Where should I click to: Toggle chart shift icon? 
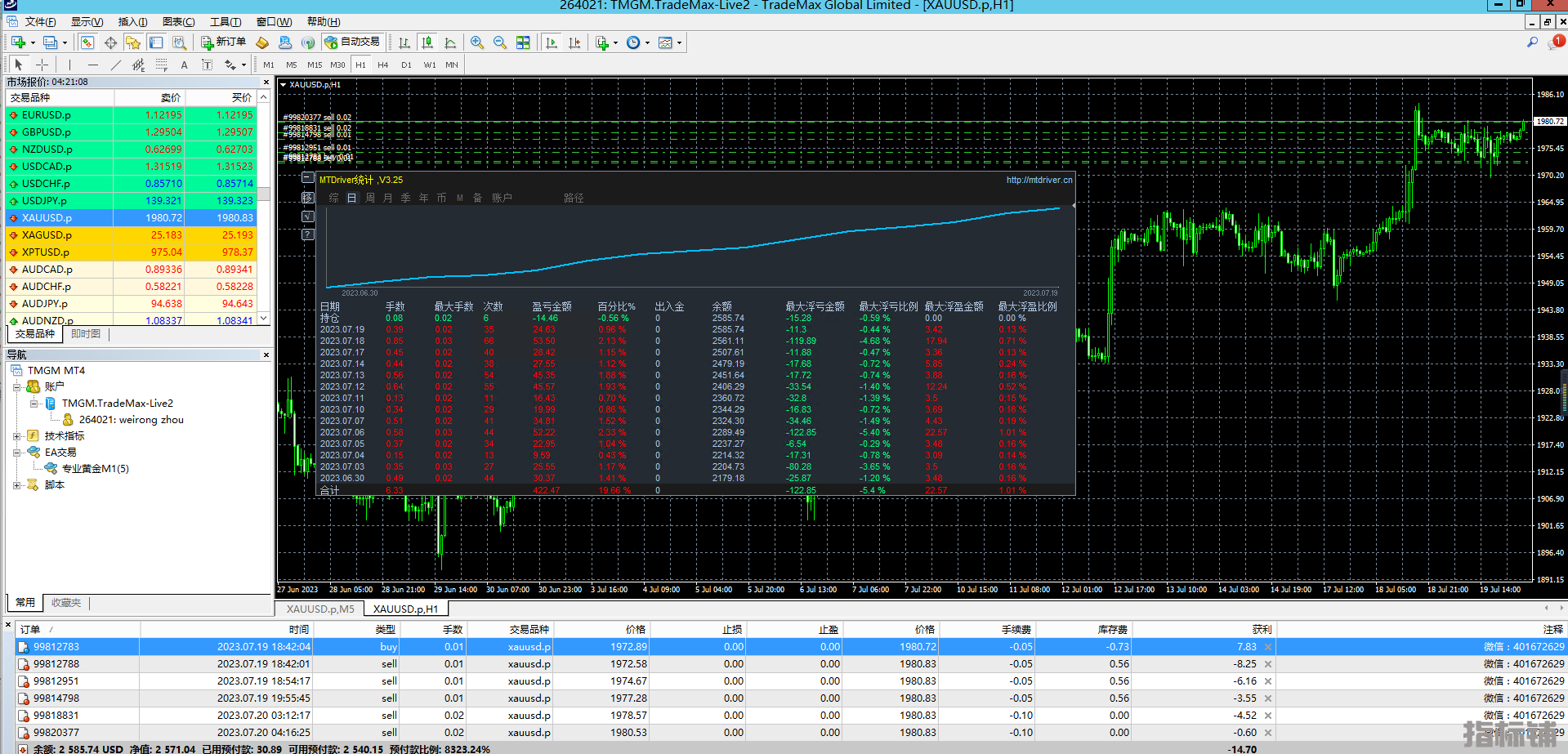point(574,42)
